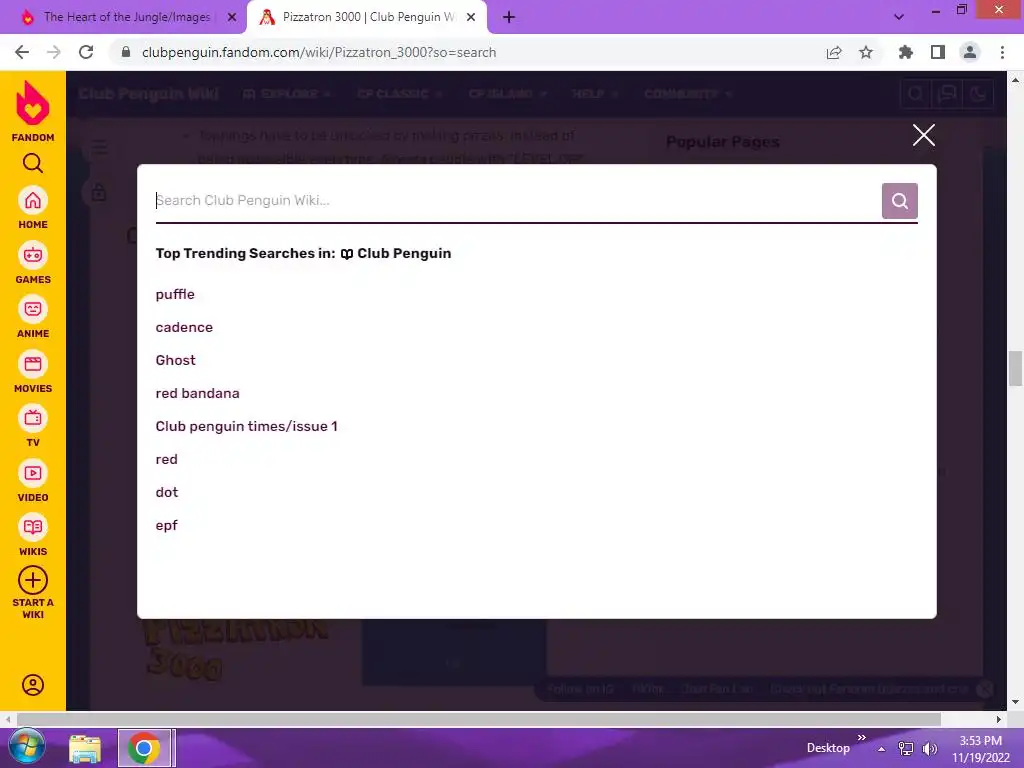This screenshot has height=768, width=1024.
Task: Go forward in browser history
Action: pos(54,52)
